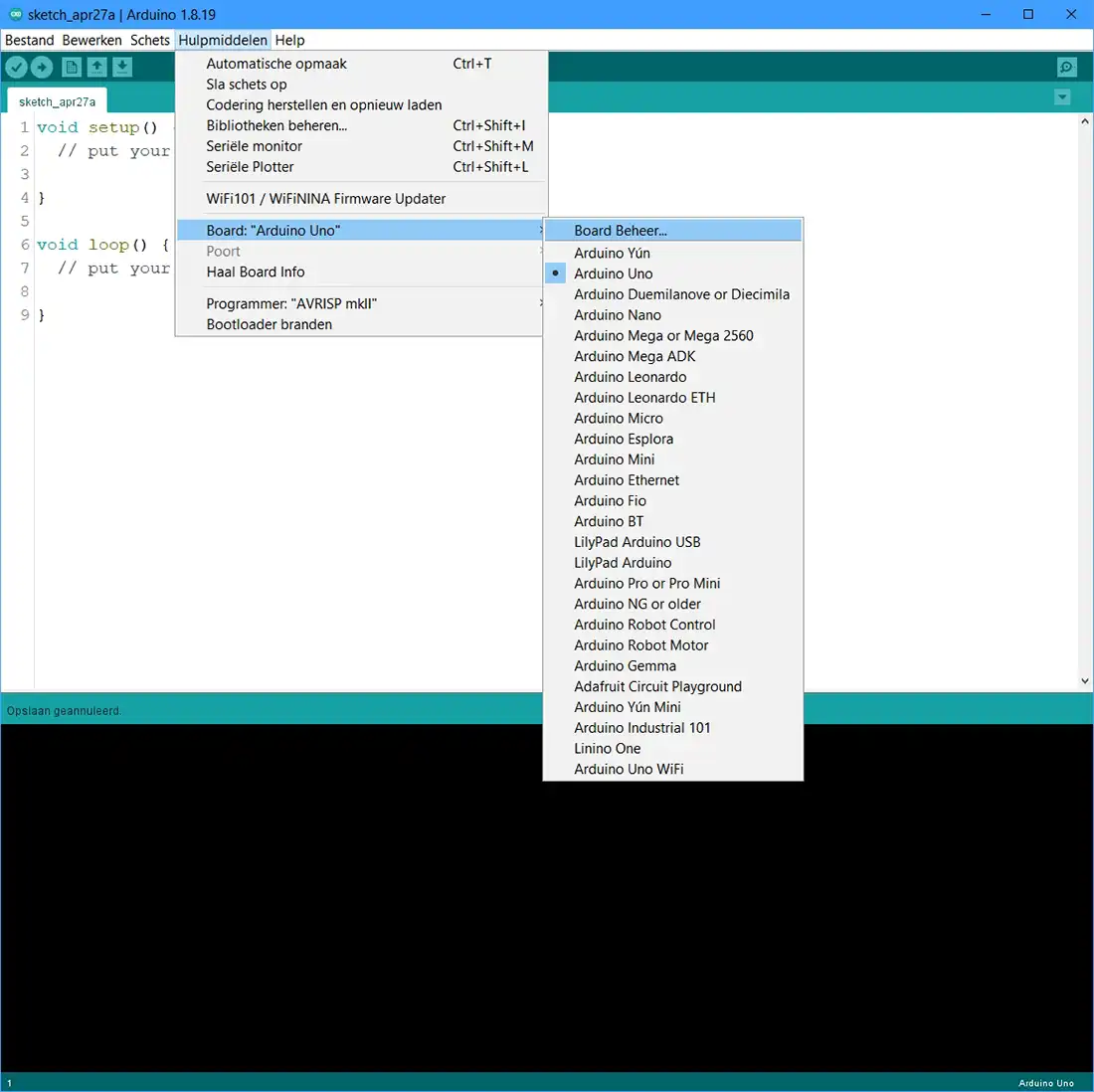Click the Save sketch arrow-down icon
The height and width of the screenshot is (1092, 1094).
(x=121, y=67)
